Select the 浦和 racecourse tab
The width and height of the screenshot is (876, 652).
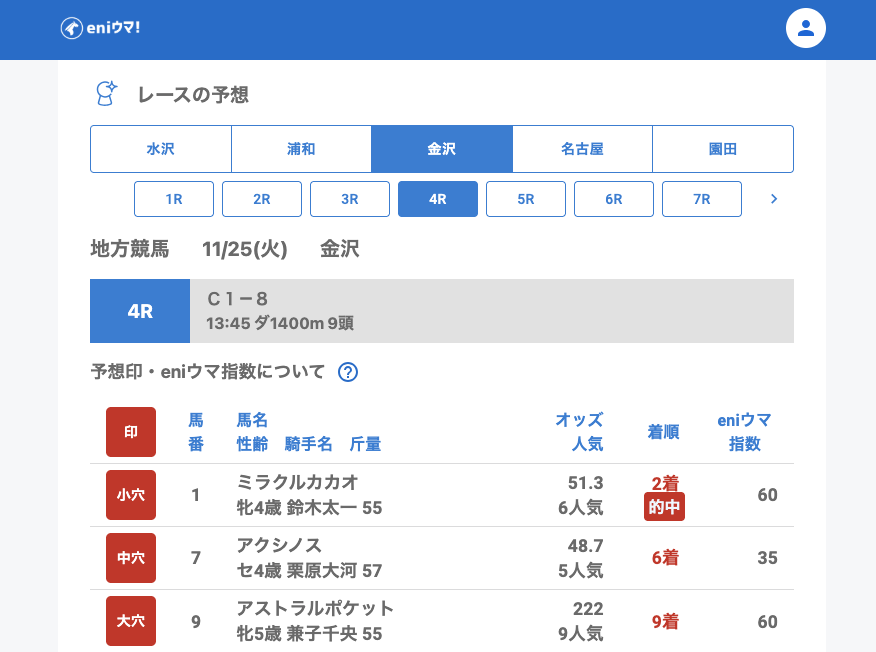[301, 149]
